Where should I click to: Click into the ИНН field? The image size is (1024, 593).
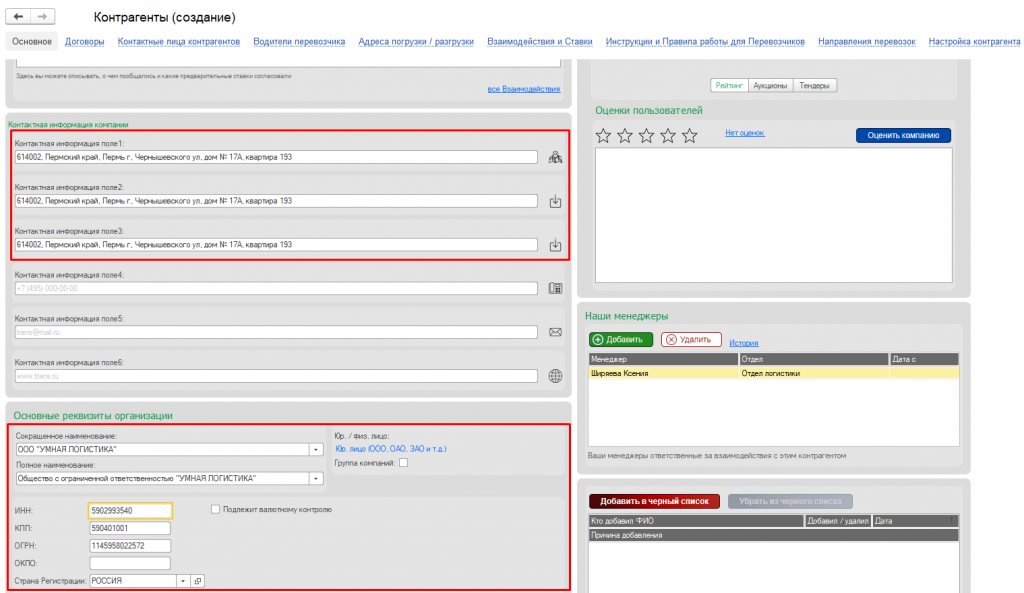pyautogui.click(x=130, y=511)
